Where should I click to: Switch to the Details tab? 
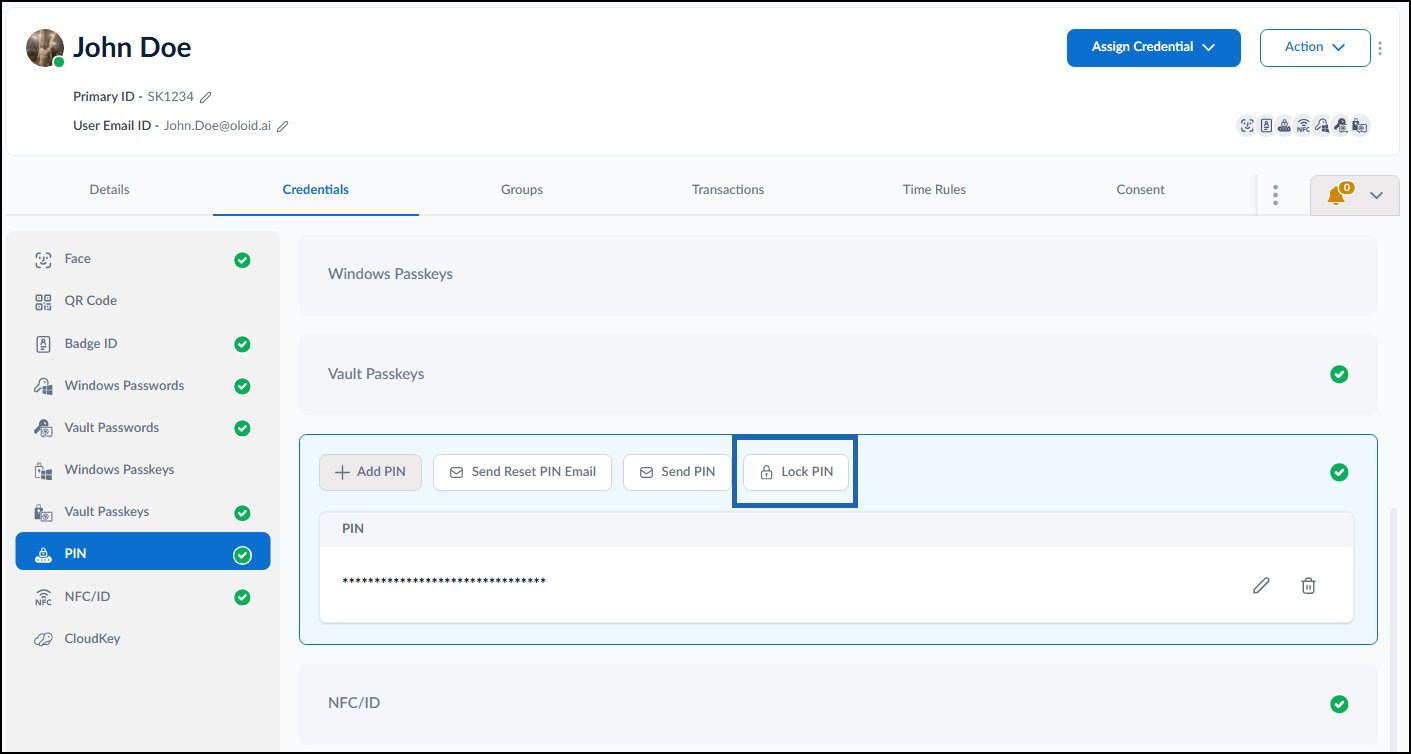(109, 189)
